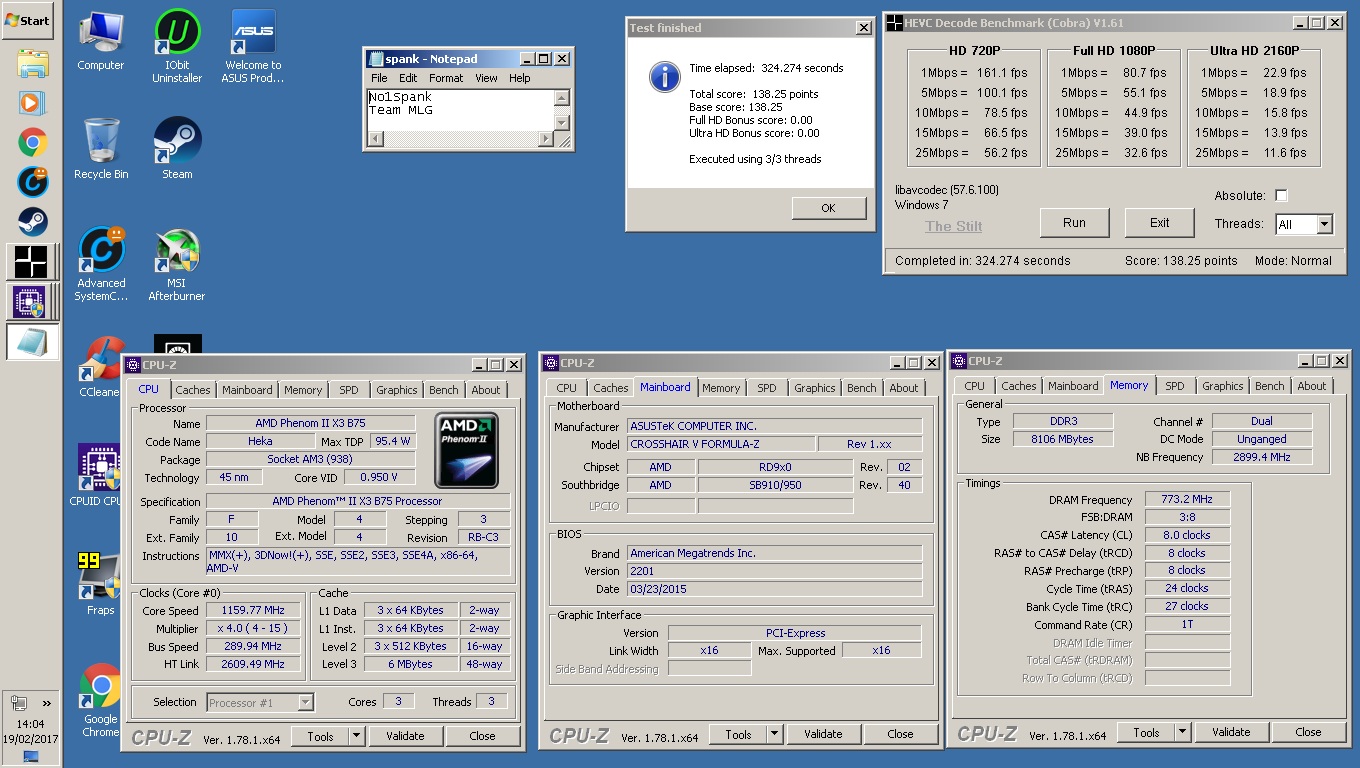Image resolution: width=1360 pixels, height=768 pixels.
Task: Click Validate in right CPU-Z window
Action: [1231, 732]
